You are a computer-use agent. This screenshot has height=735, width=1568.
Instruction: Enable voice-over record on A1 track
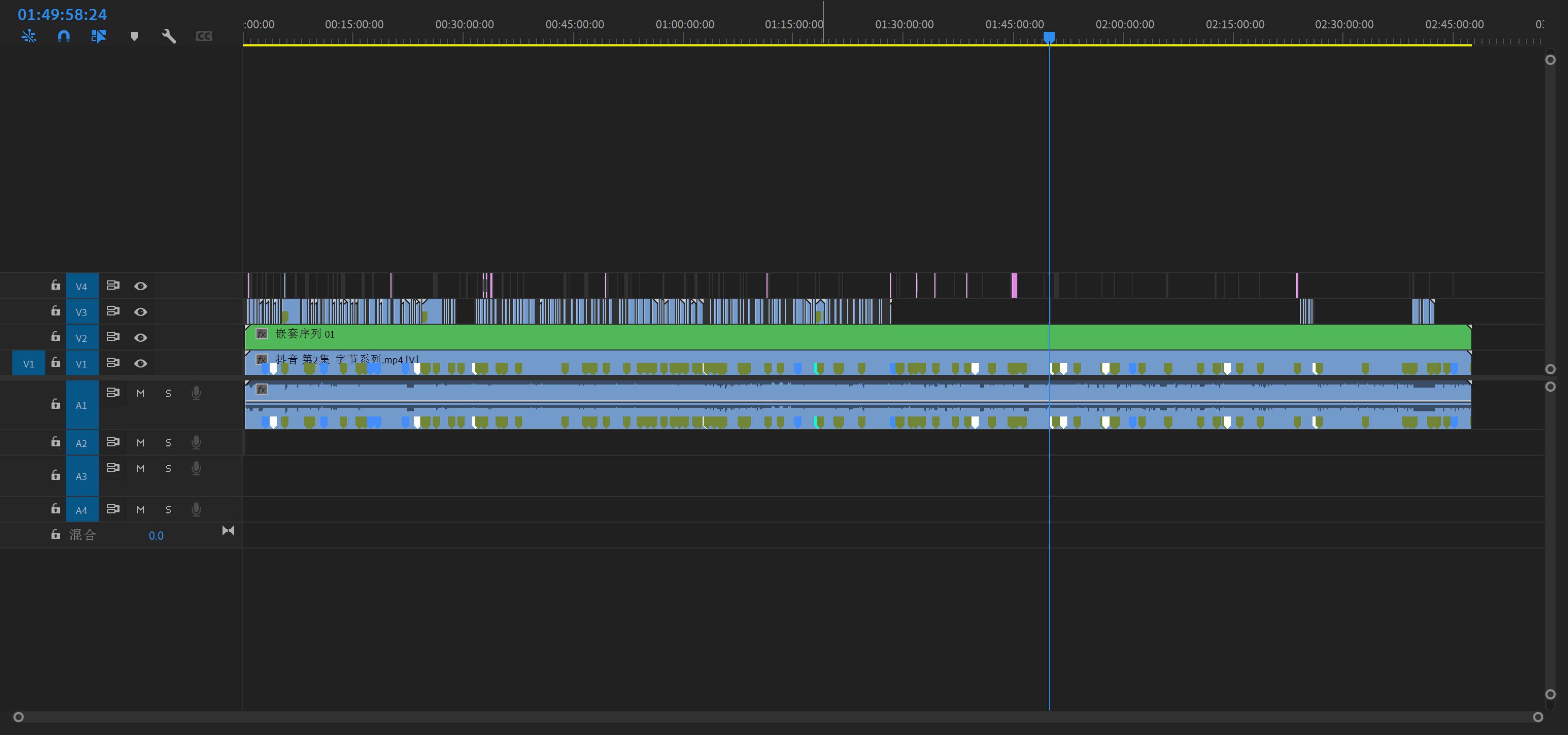coord(196,393)
